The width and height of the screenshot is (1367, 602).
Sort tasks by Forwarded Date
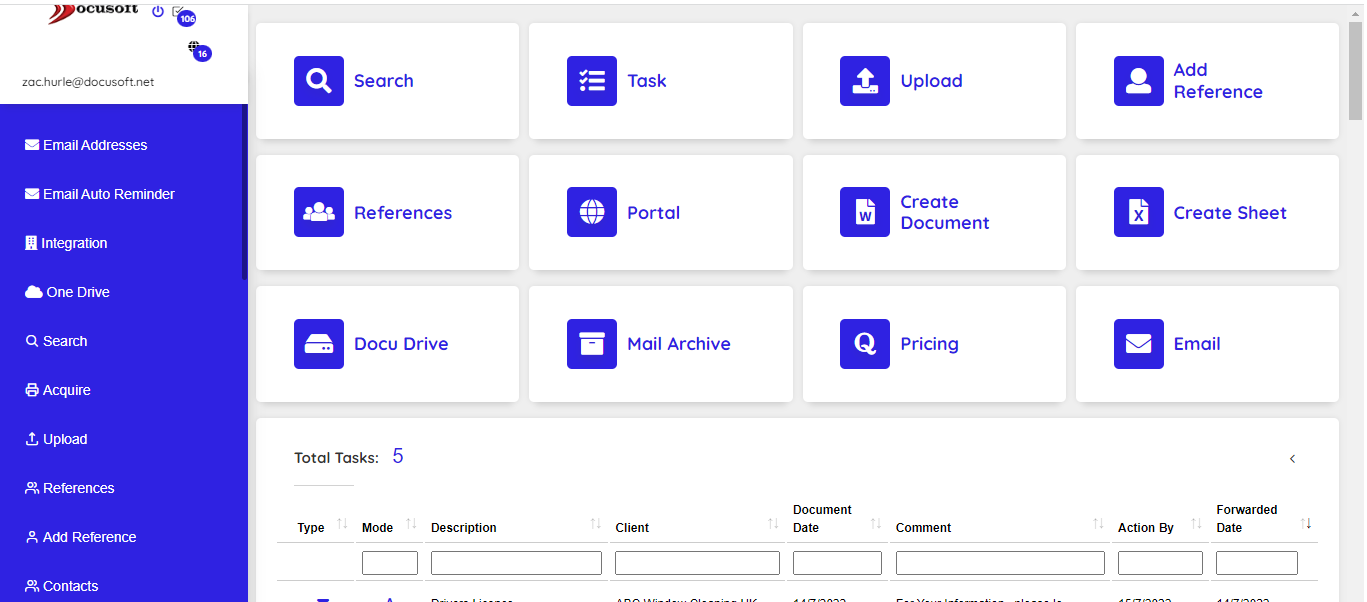pyautogui.click(x=1307, y=522)
